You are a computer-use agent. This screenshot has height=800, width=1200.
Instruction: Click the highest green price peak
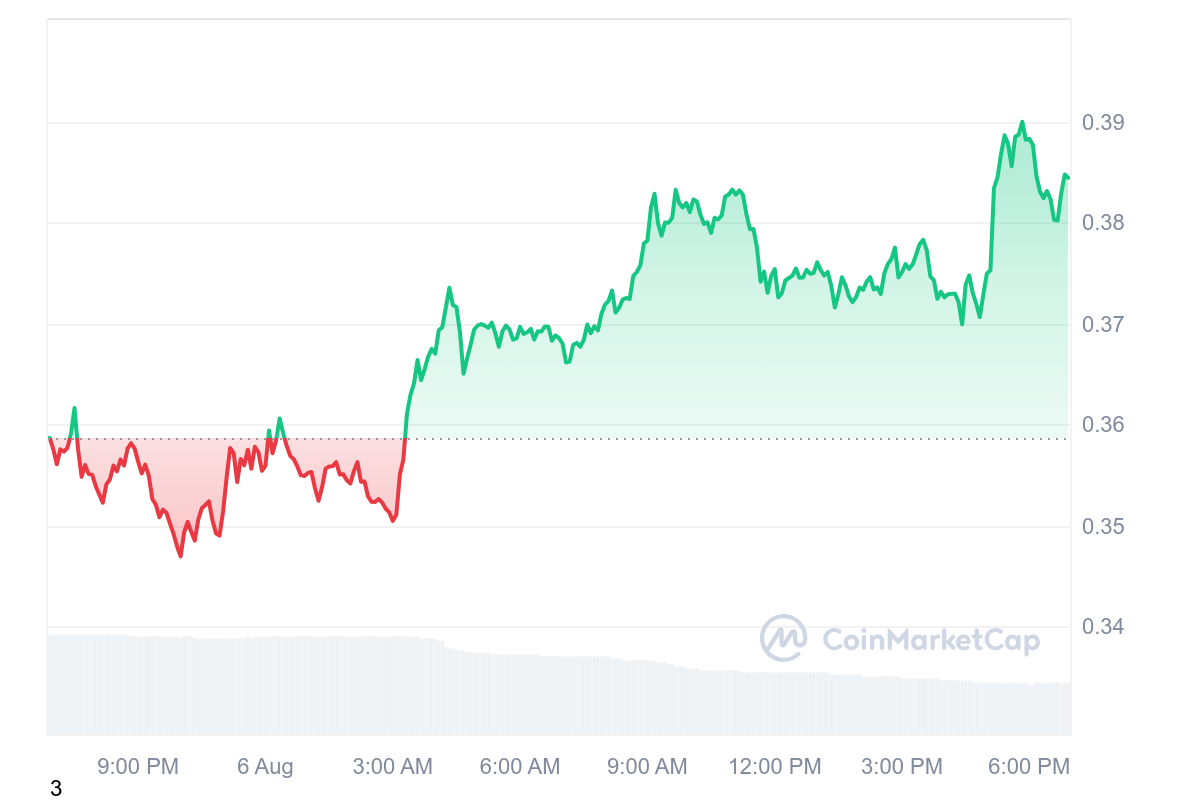pyautogui.click(x=1022, y=123)
